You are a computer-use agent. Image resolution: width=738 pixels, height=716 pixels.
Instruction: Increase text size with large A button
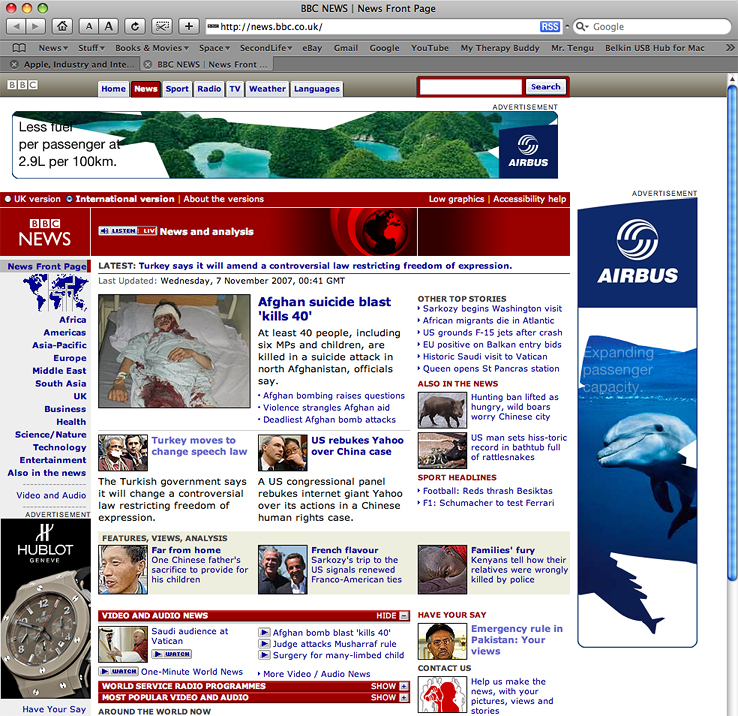pyautogui.click(x=109, y=26)
